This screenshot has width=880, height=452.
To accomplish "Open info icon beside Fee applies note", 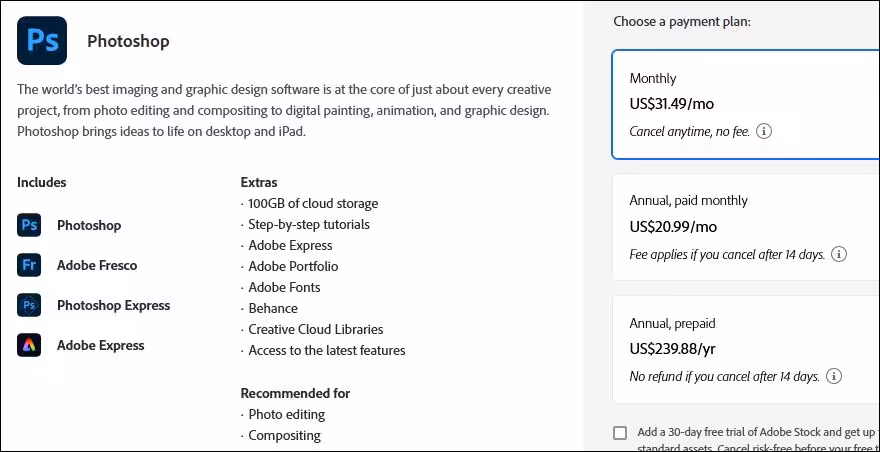I will (x=838, y=254).
